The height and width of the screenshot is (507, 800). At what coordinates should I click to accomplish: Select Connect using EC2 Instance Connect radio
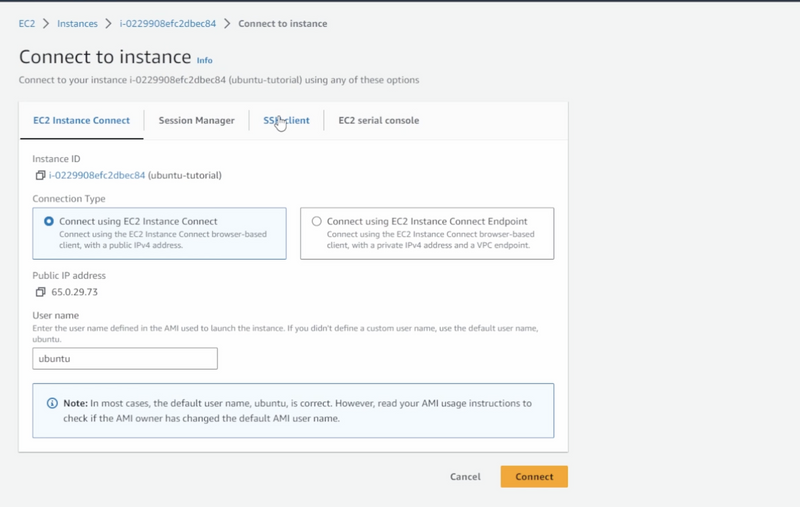(48, 221)
